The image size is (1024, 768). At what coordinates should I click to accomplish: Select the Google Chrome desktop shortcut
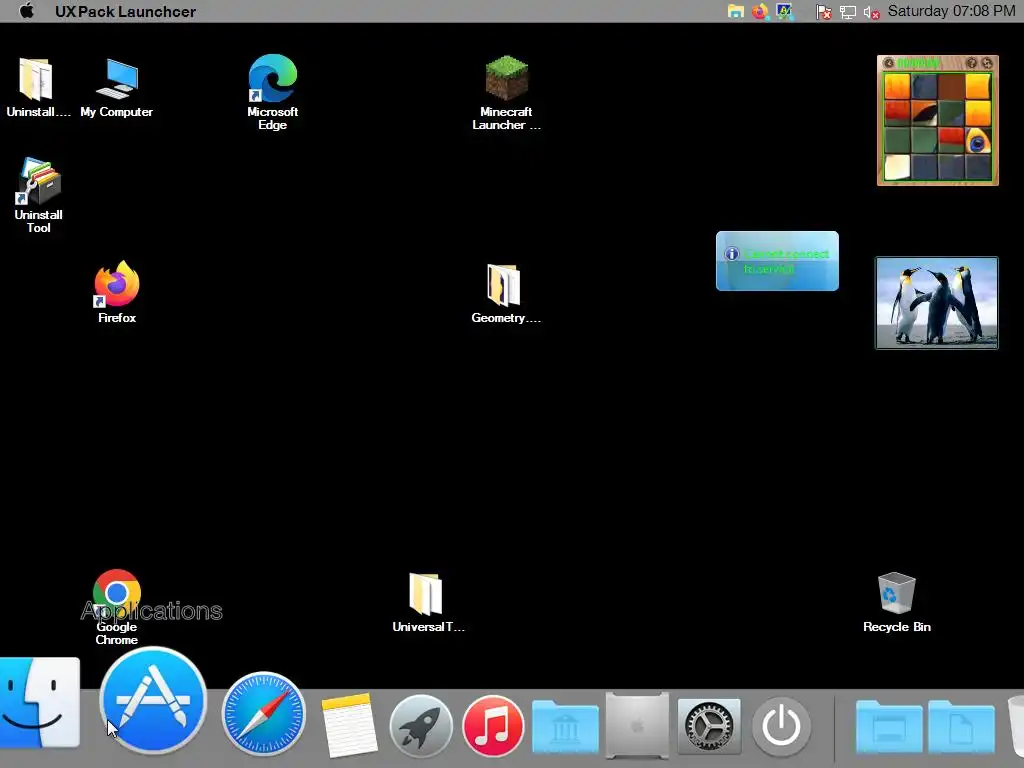117,607
